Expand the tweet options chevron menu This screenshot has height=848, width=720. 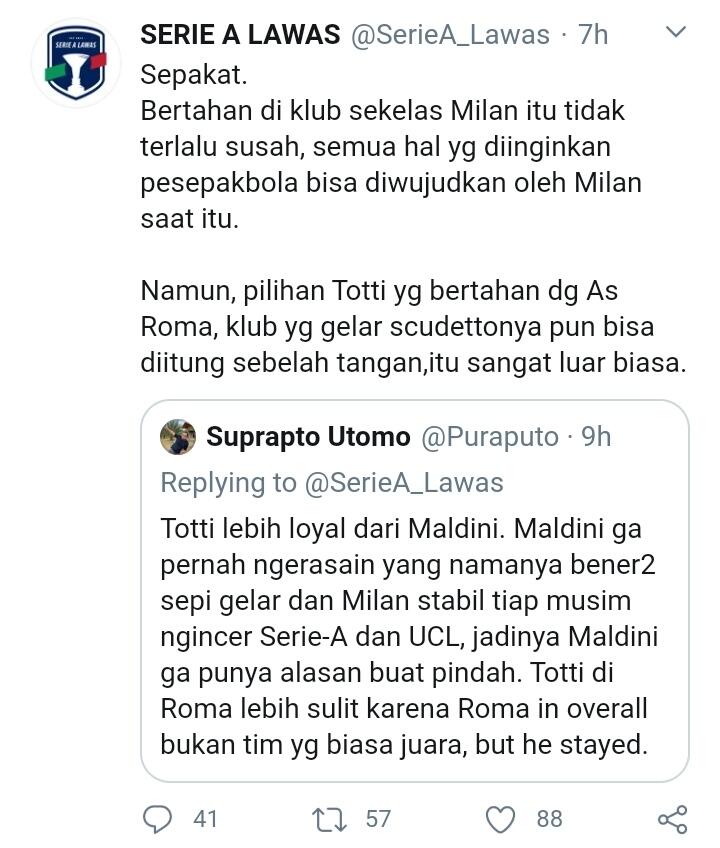tap(676, 33)
